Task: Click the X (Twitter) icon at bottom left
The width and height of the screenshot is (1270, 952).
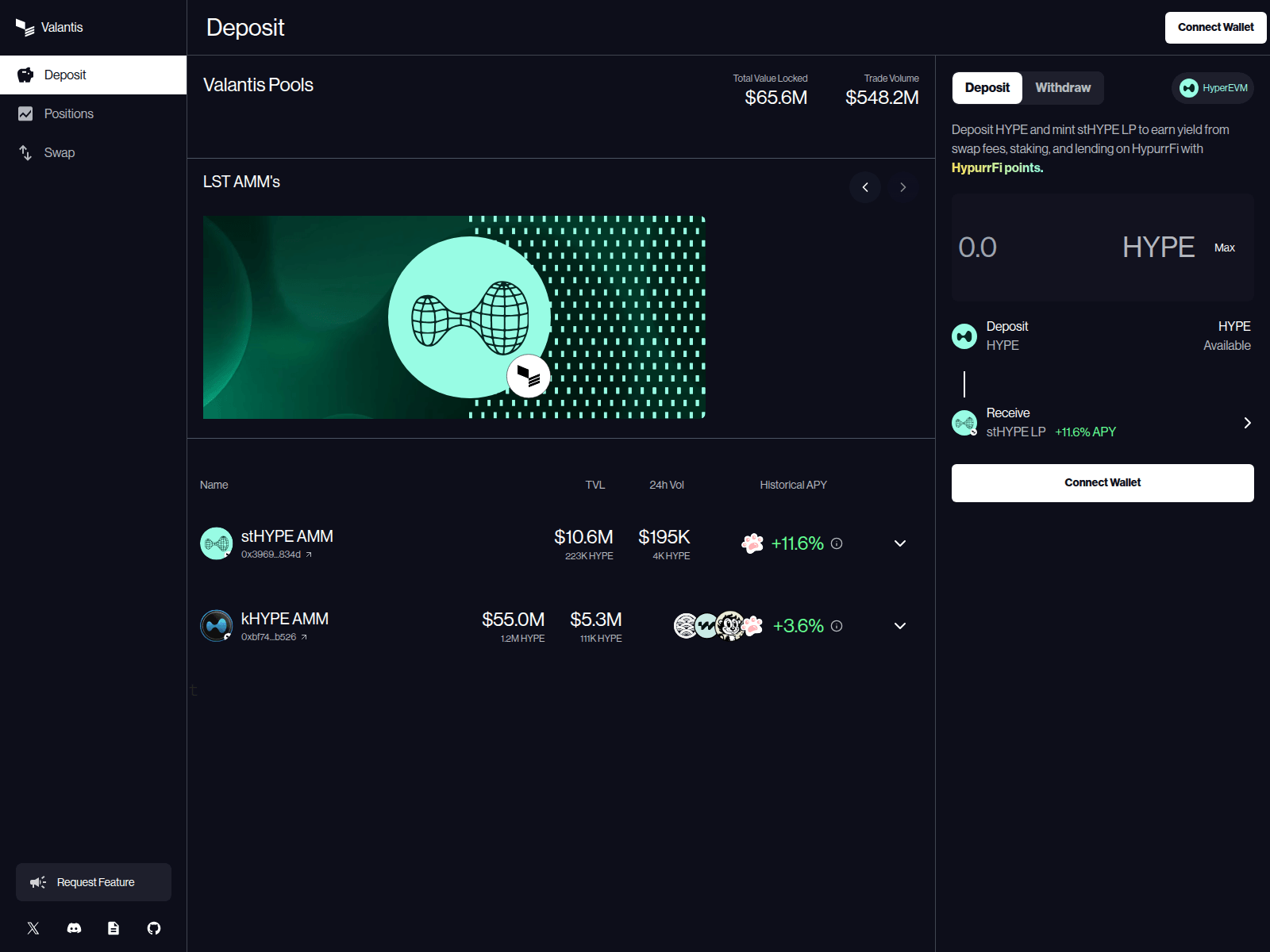Action: [33, 927]
